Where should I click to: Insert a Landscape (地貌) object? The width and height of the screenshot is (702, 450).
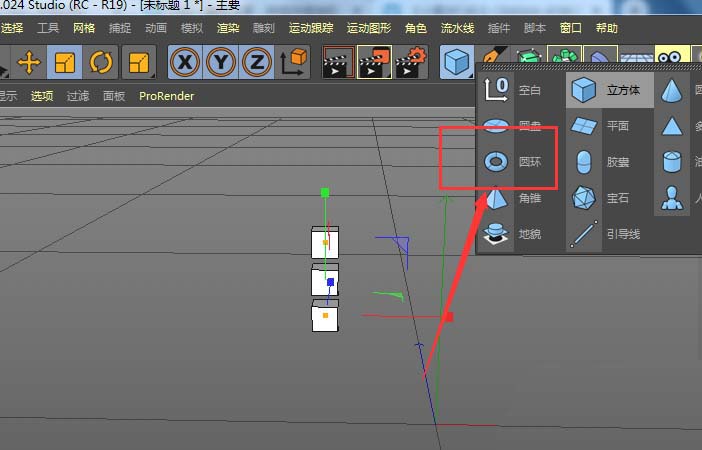(x=495, y=234)
